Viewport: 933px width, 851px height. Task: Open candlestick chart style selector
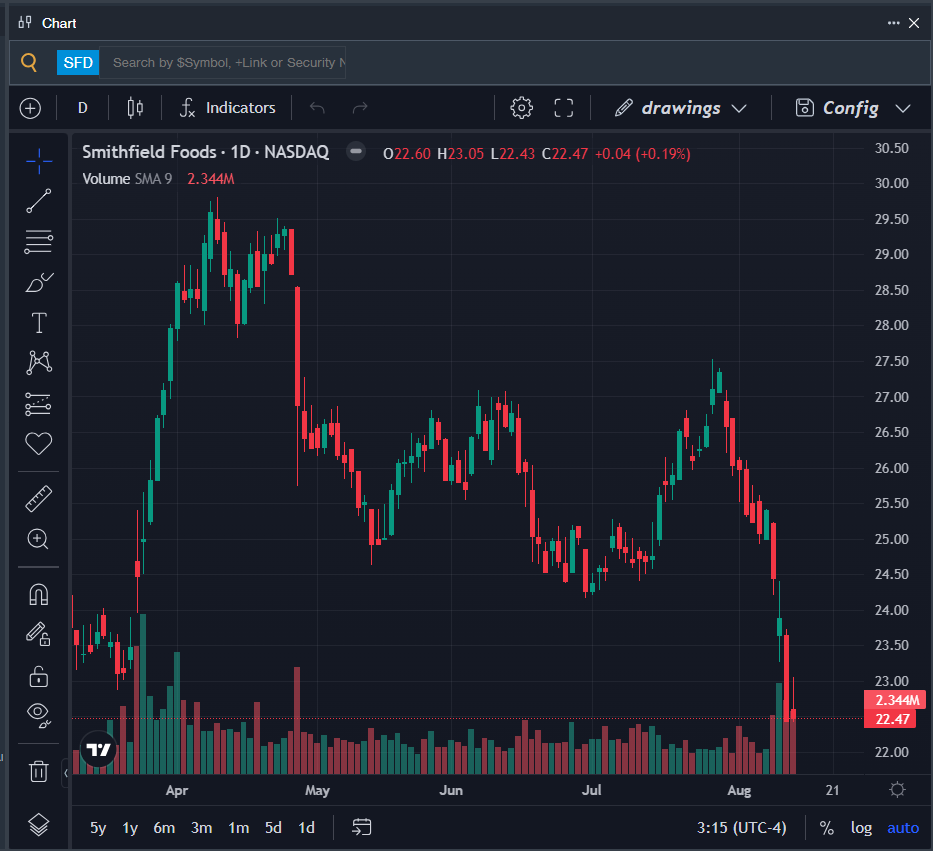135,108
